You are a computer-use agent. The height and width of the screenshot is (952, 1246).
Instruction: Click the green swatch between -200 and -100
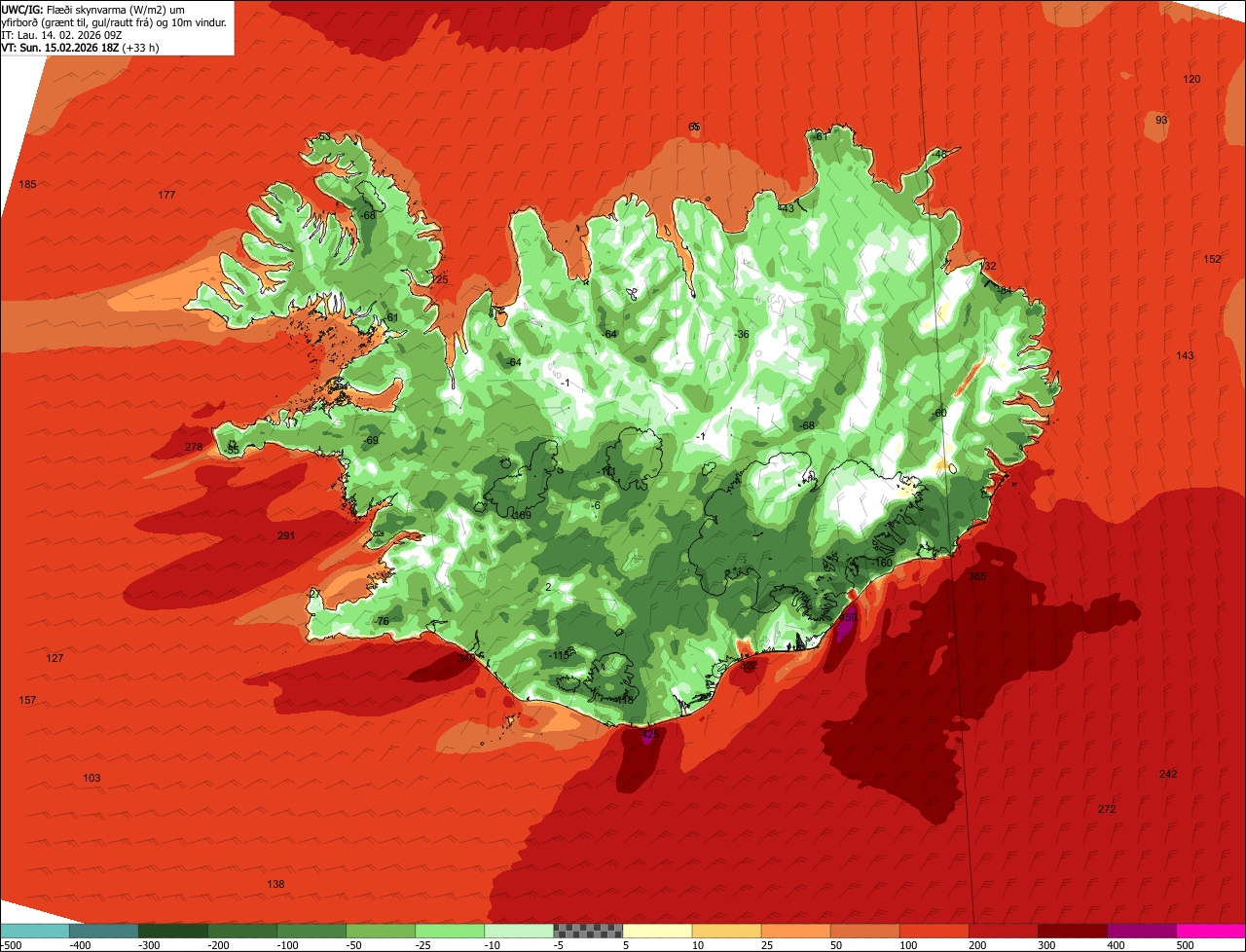pyautogui.click(x=242, y=931)
